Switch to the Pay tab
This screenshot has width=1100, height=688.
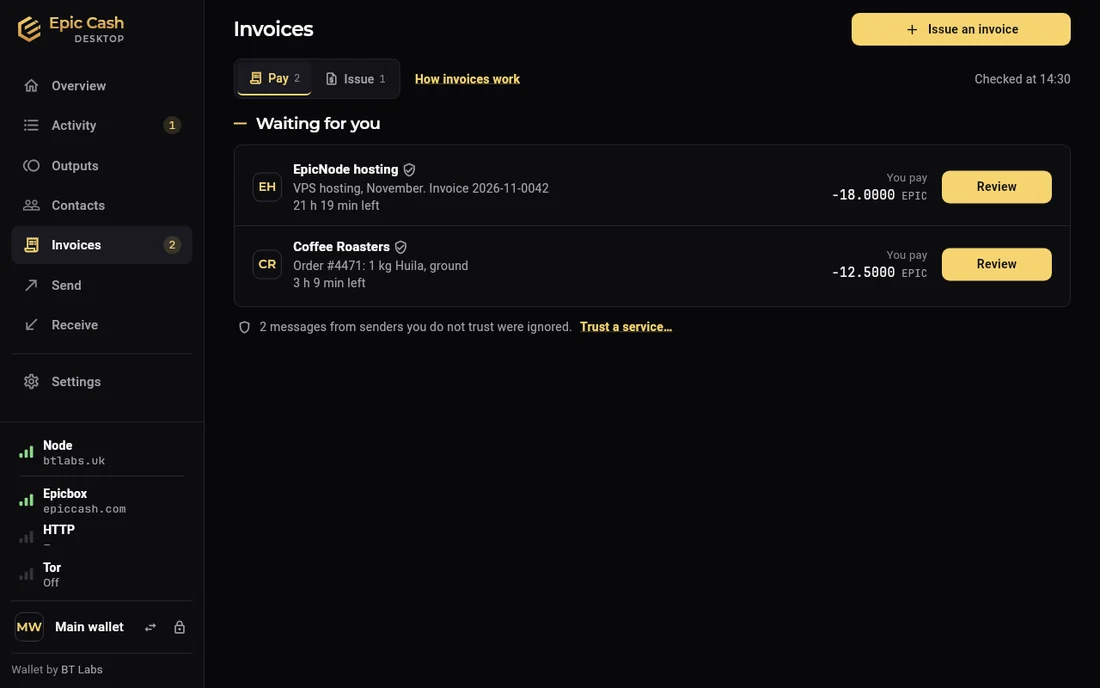274,79
